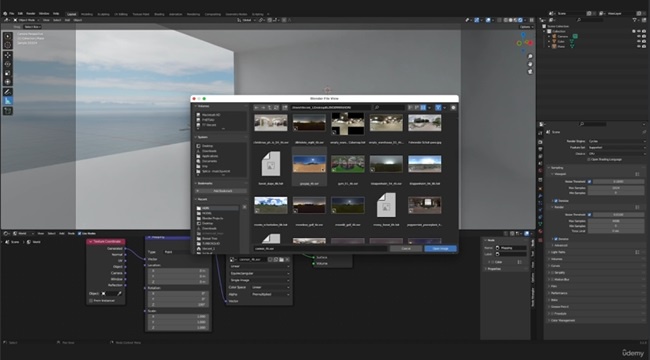
Task: Switch to the Shading workspace tab
Action: pos(159,14)
